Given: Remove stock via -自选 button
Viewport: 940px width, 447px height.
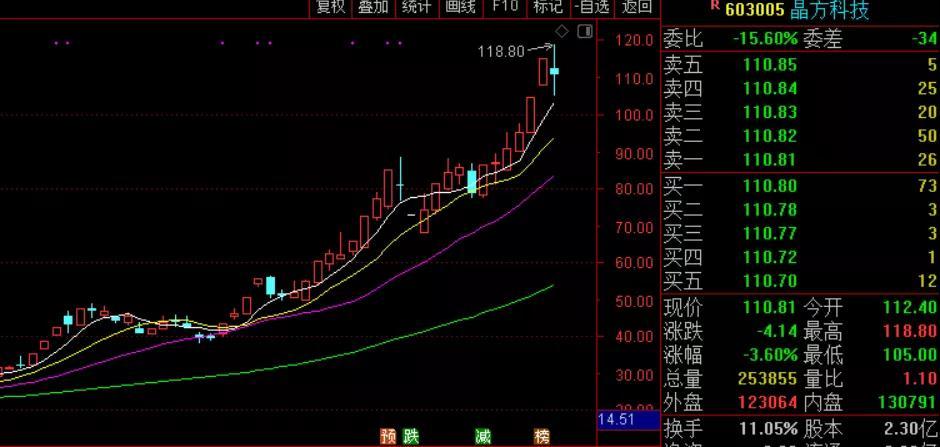Looking at the screenshot, I should (592, 7).
